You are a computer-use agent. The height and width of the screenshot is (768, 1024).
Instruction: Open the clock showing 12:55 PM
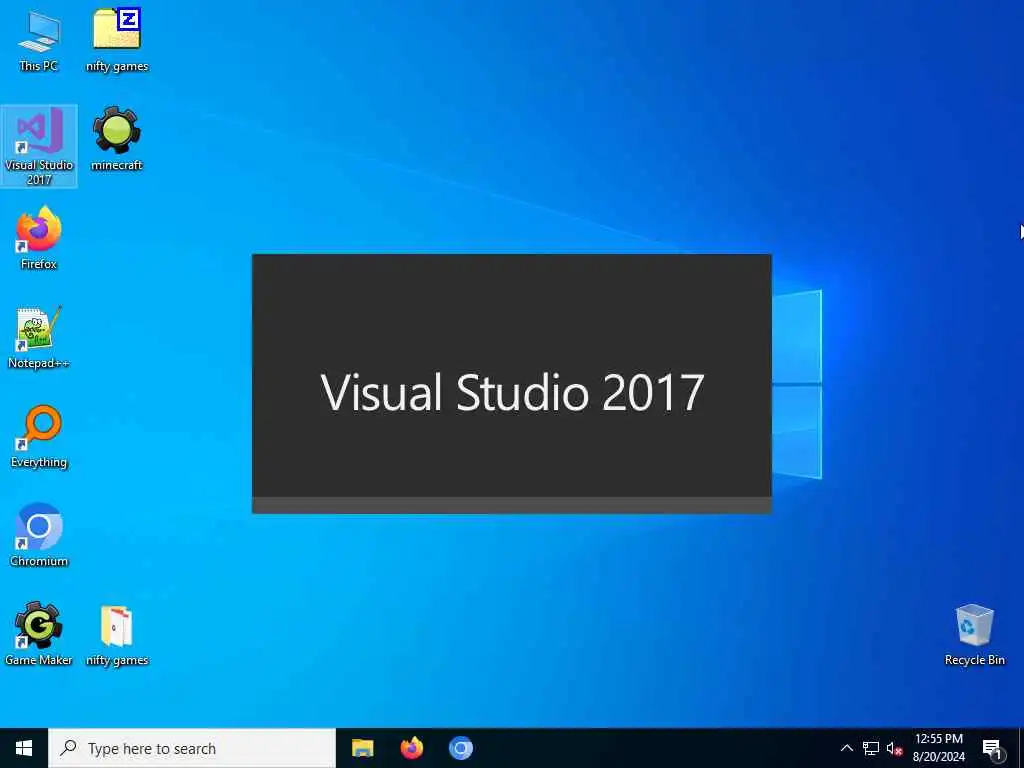click(x=938, y=748)
